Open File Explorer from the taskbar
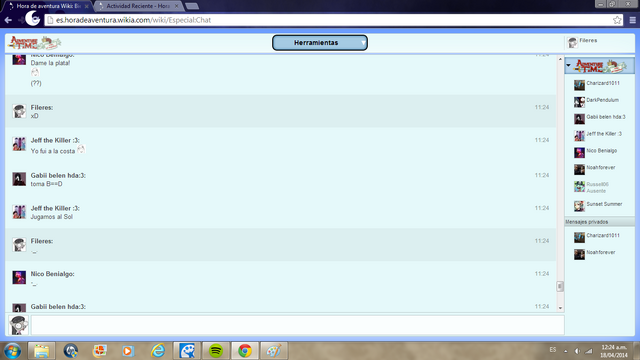Image resolution: width=640 pixels, height=360 pixels. click(x=42, y=351)
